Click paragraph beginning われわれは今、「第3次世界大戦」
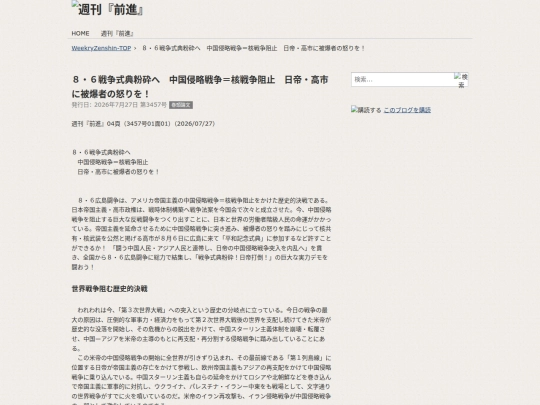This screenshot has height=405, width=540. 201,329
